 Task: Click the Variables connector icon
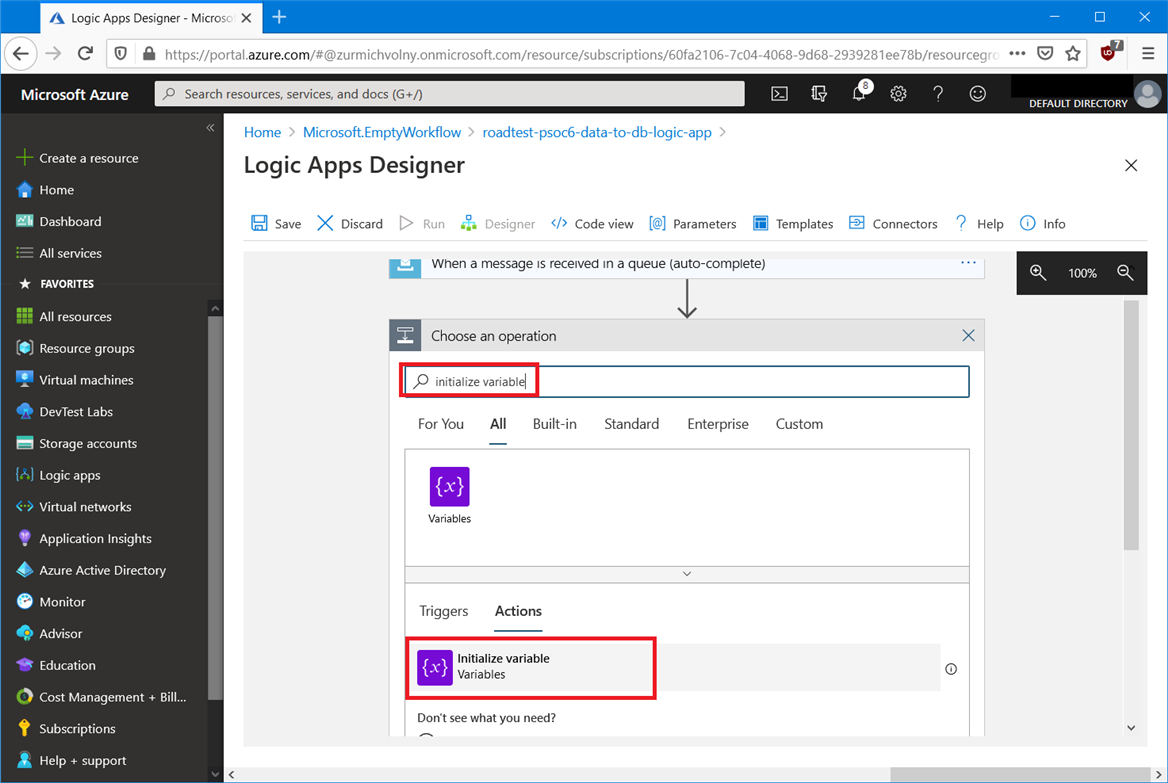click(x=449, y=487)
